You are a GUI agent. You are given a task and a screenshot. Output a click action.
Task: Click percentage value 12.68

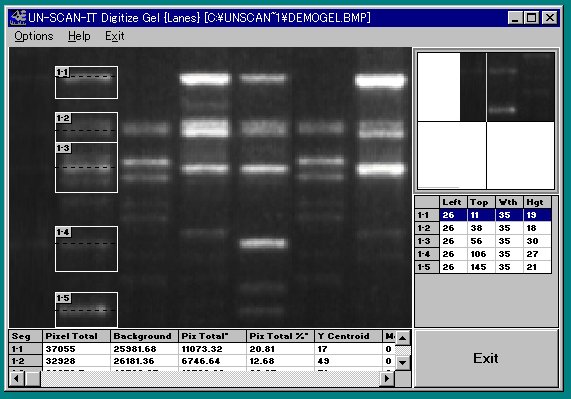tap(280, 361)
